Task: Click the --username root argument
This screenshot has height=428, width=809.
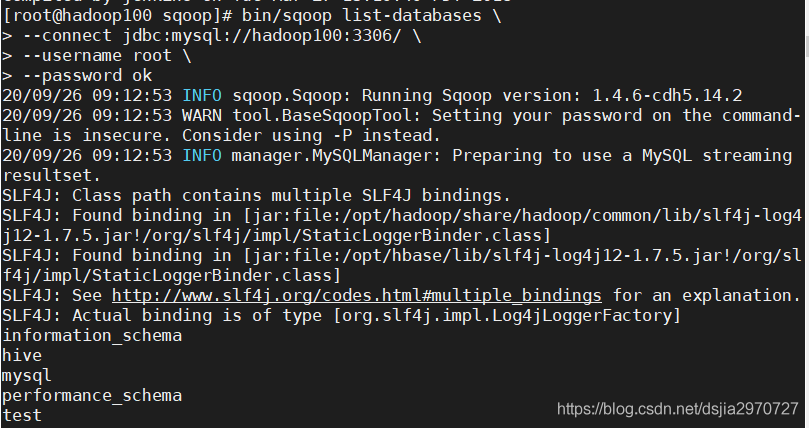Action: click(97, 55)
